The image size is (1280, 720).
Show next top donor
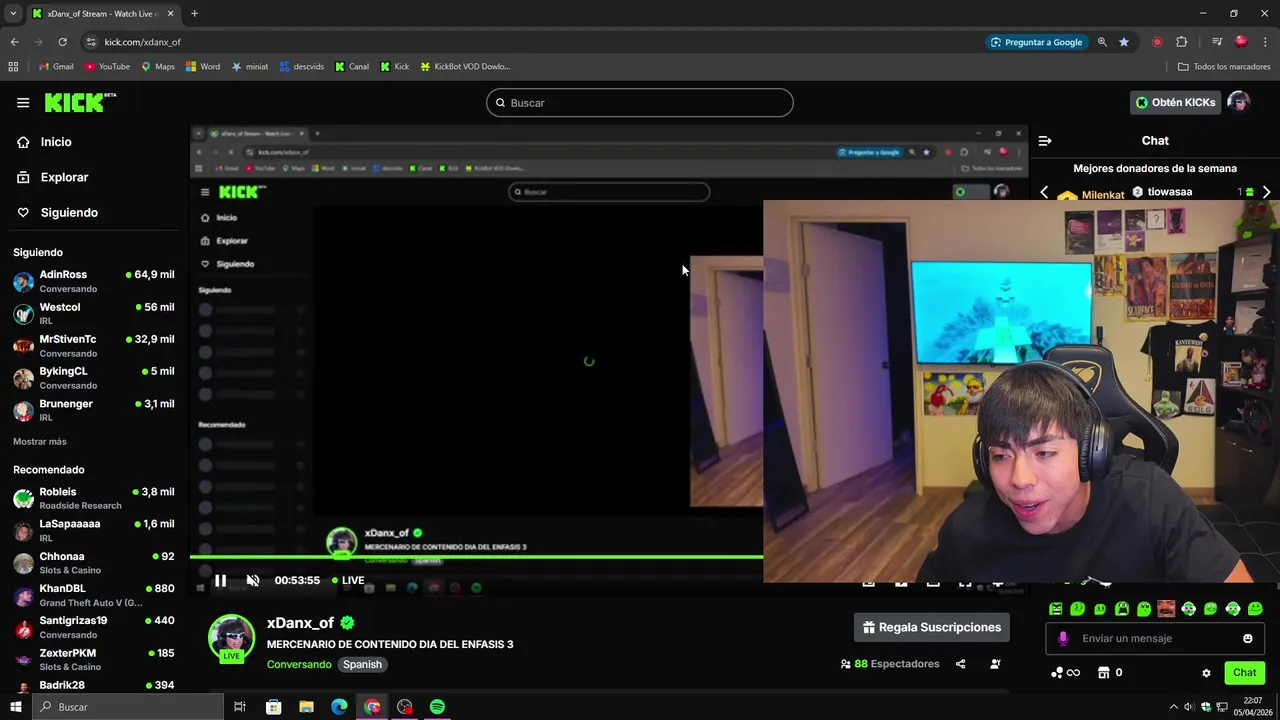click(1266, 192)
